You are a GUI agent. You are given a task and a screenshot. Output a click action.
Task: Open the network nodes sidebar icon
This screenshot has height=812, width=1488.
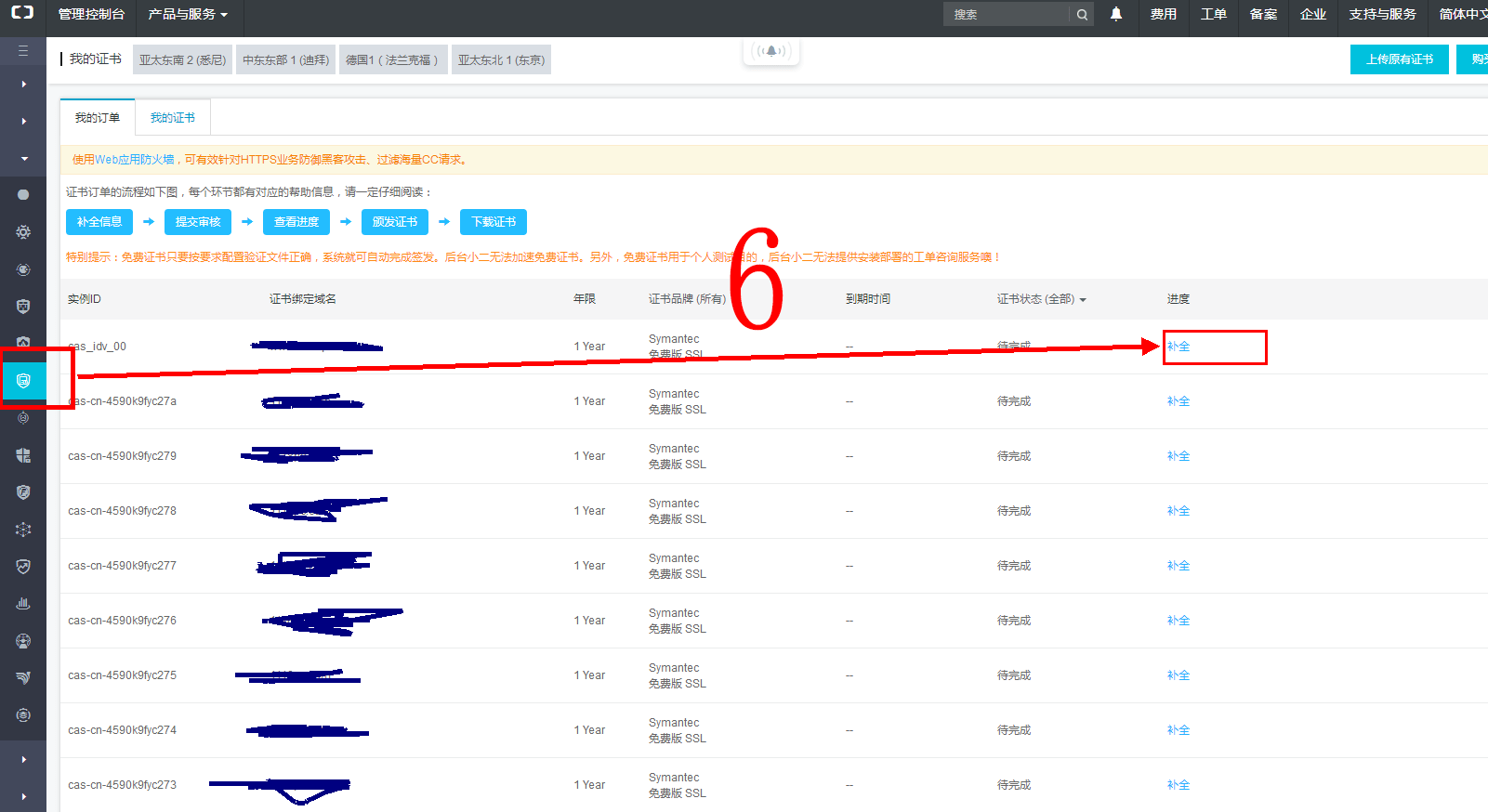coord(23,529)
